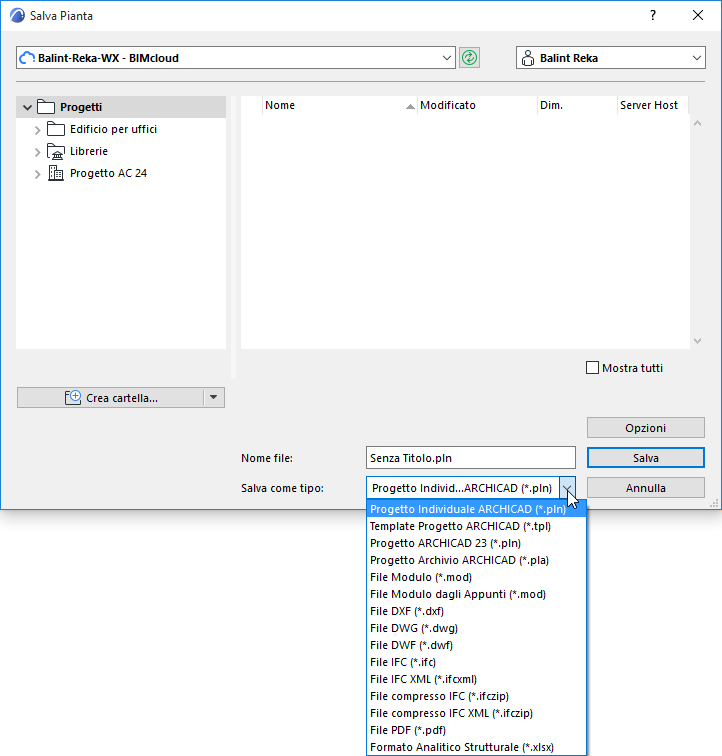
Task: Click the help question mark icon
Action: 653,15
